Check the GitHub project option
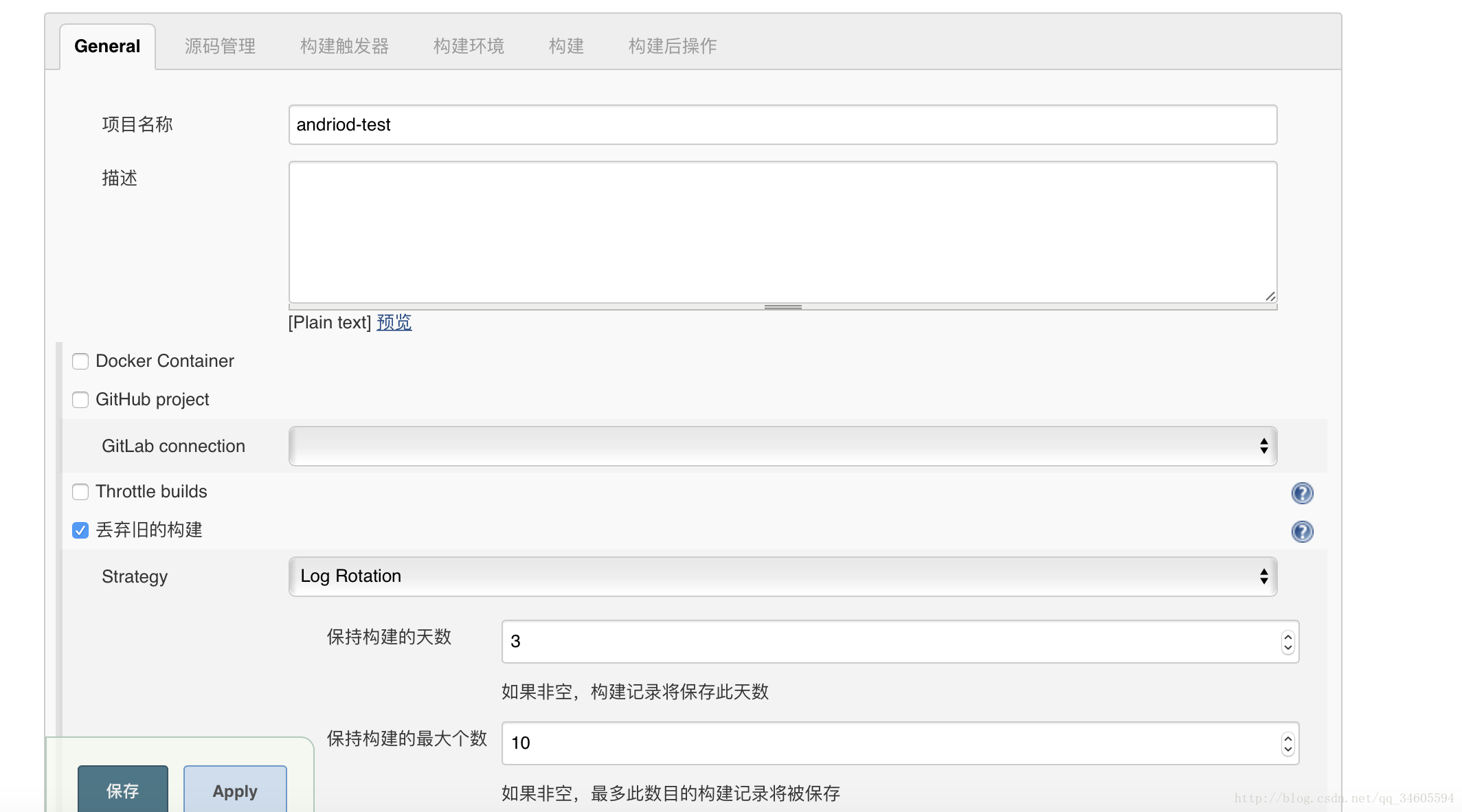The width and height of the screenshot is (1462, 812). 80,400
